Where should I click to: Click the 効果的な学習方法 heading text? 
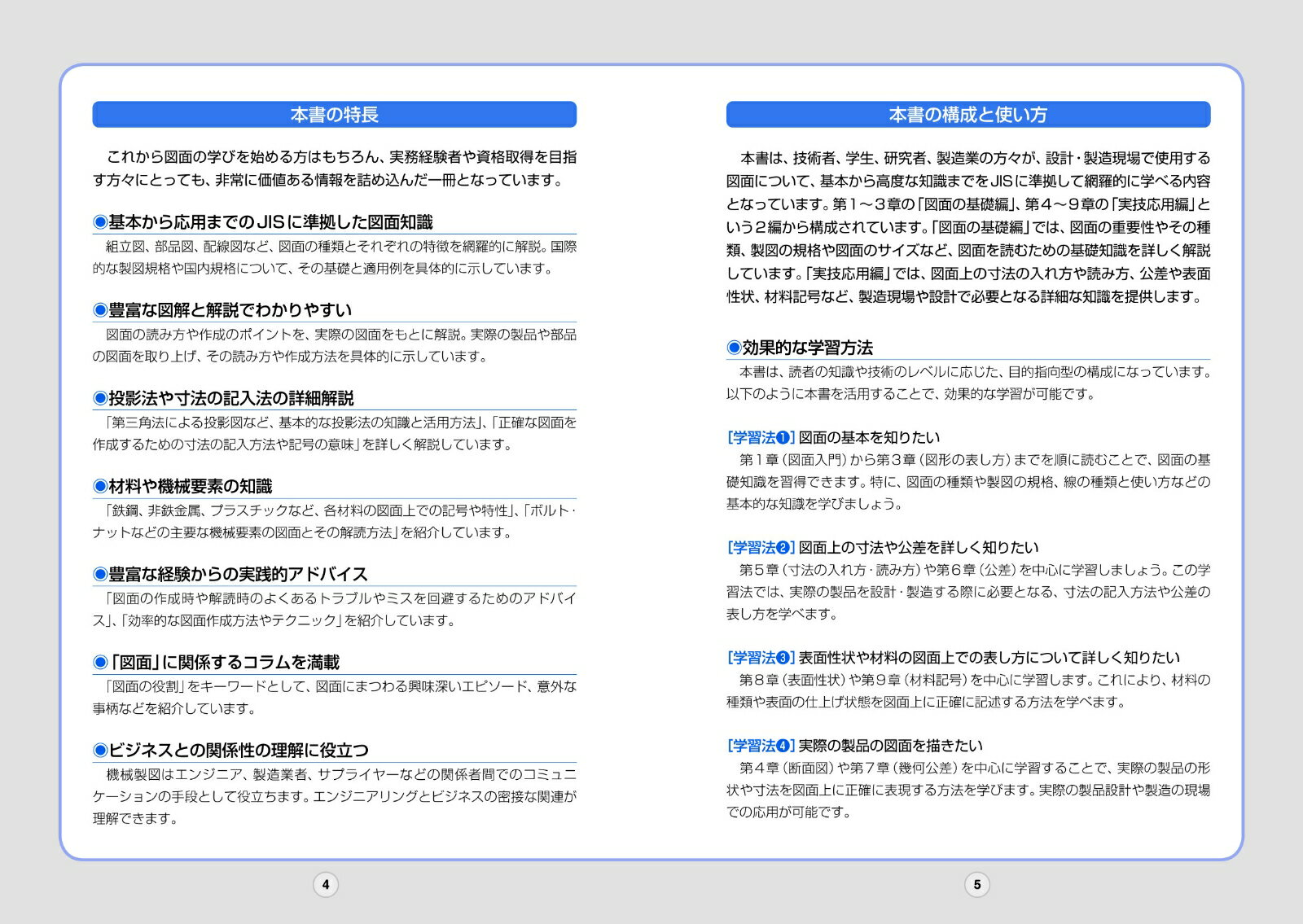pos(807,348)
